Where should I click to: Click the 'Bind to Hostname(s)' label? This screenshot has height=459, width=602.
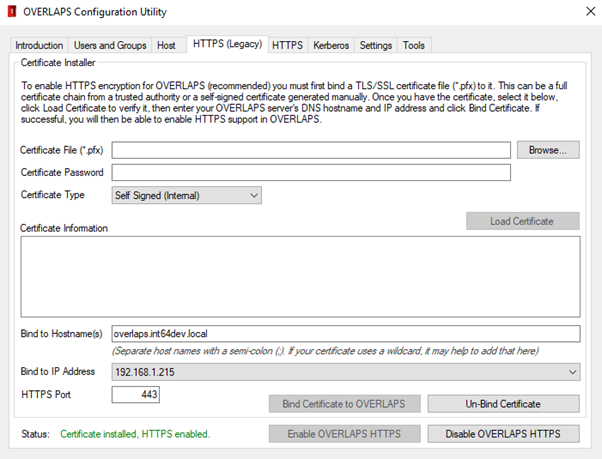[61, 334]
